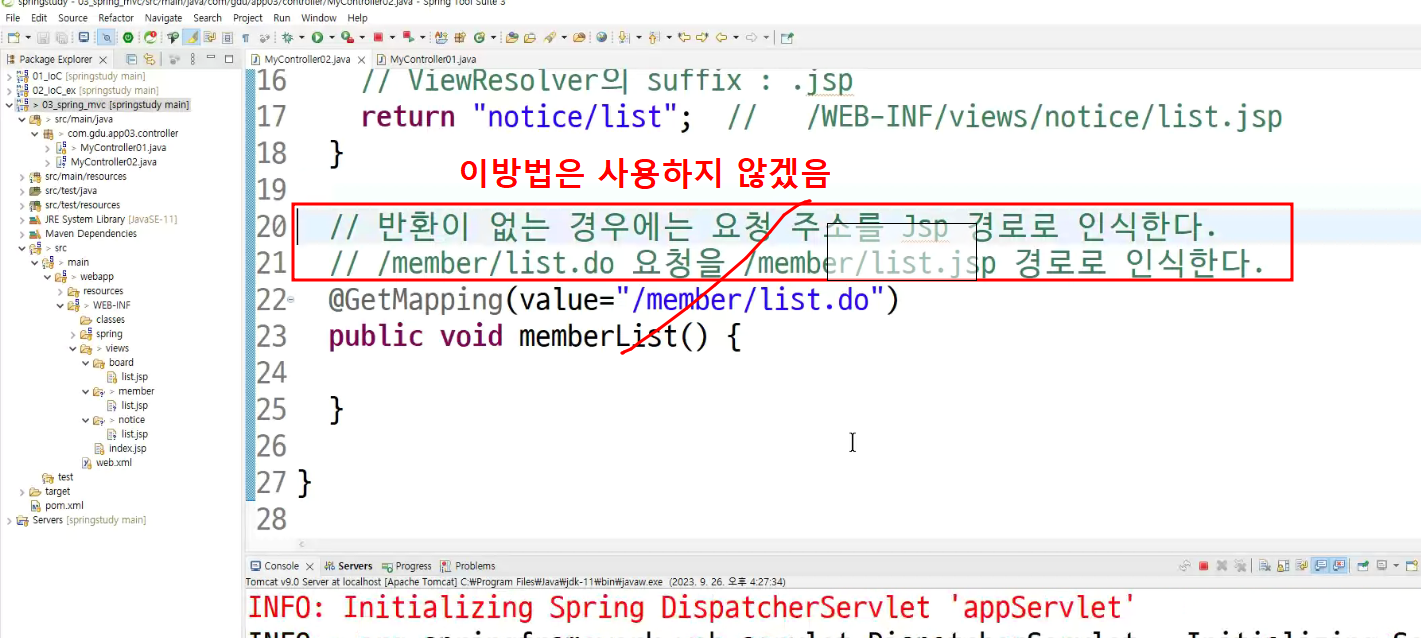Toggle Word Wrap in the Console
The width and height of the screenshot is (1421, 638).
(x=1302, y=566)
